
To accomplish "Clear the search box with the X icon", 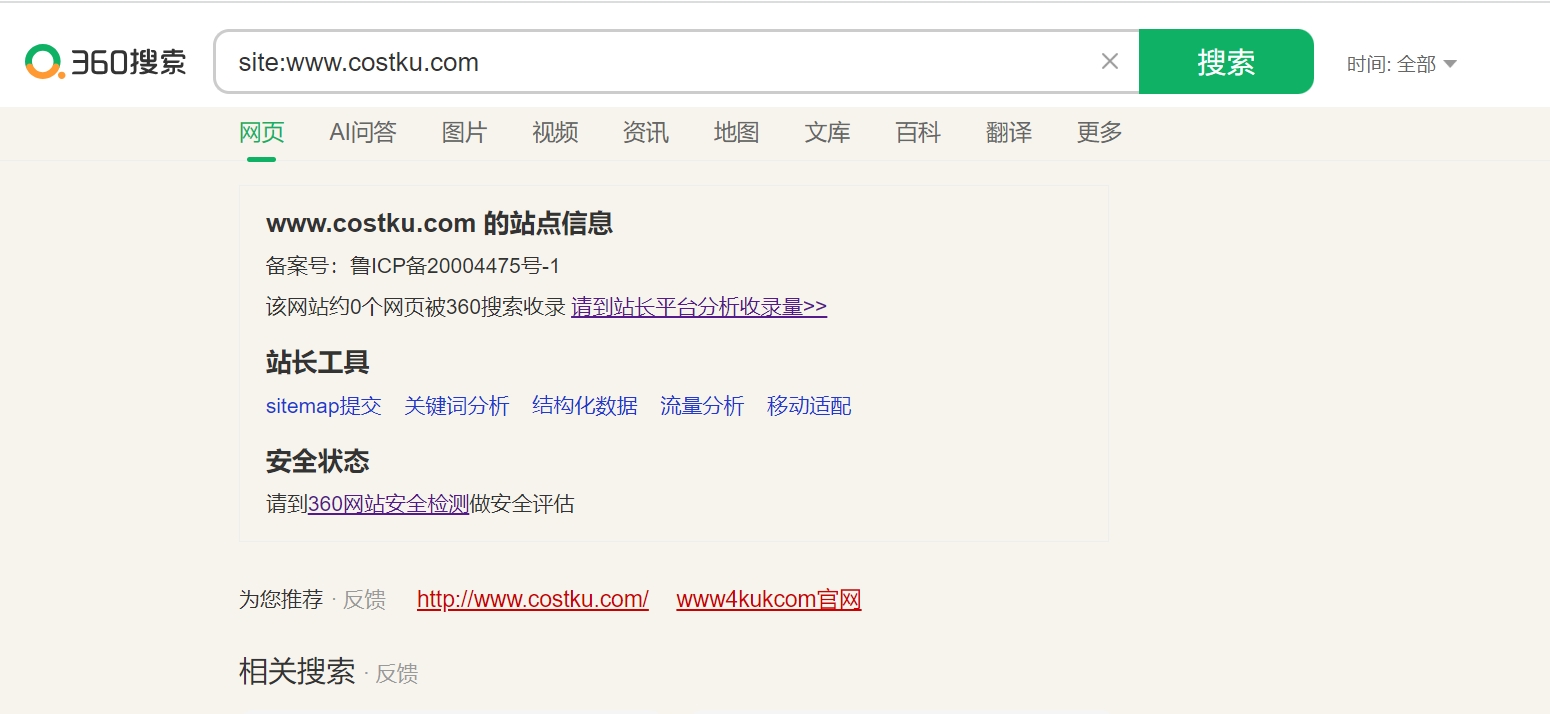I will [x=1109, y=62].
